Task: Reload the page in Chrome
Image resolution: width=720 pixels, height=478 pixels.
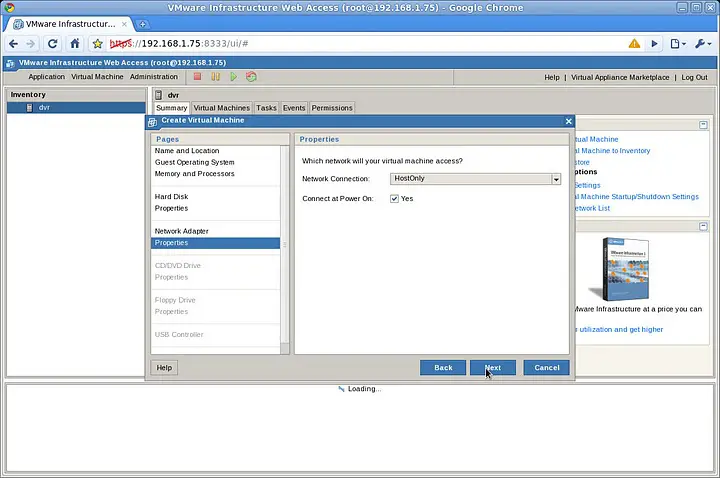Action: 52,44
